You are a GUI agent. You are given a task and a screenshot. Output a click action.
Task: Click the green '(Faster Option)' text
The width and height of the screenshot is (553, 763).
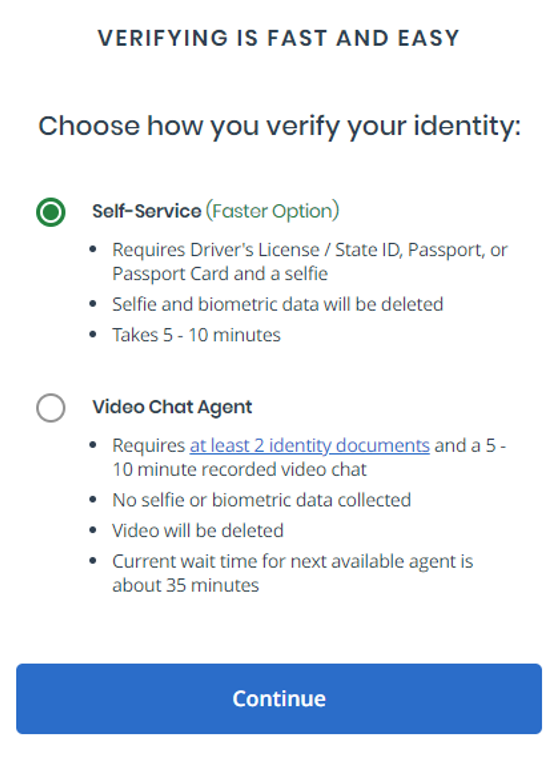click(x=272, y=211)
